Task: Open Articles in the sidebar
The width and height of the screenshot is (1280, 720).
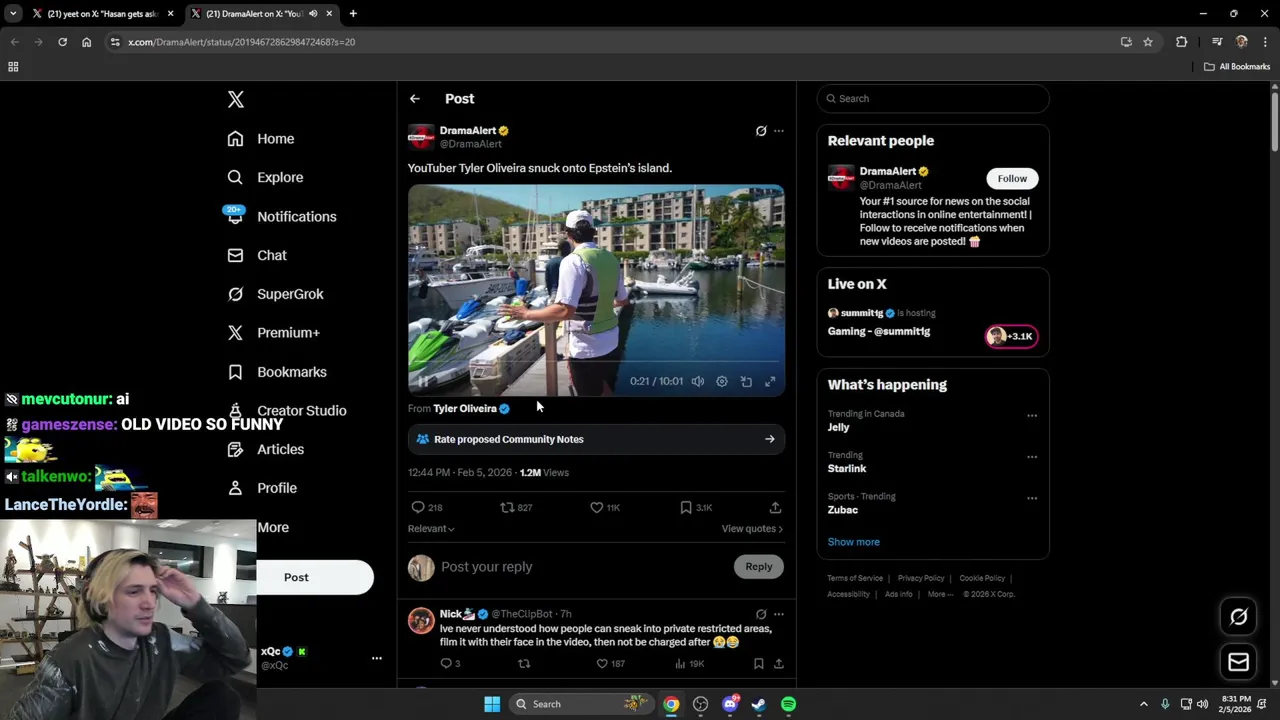Action: pos(266,449)
